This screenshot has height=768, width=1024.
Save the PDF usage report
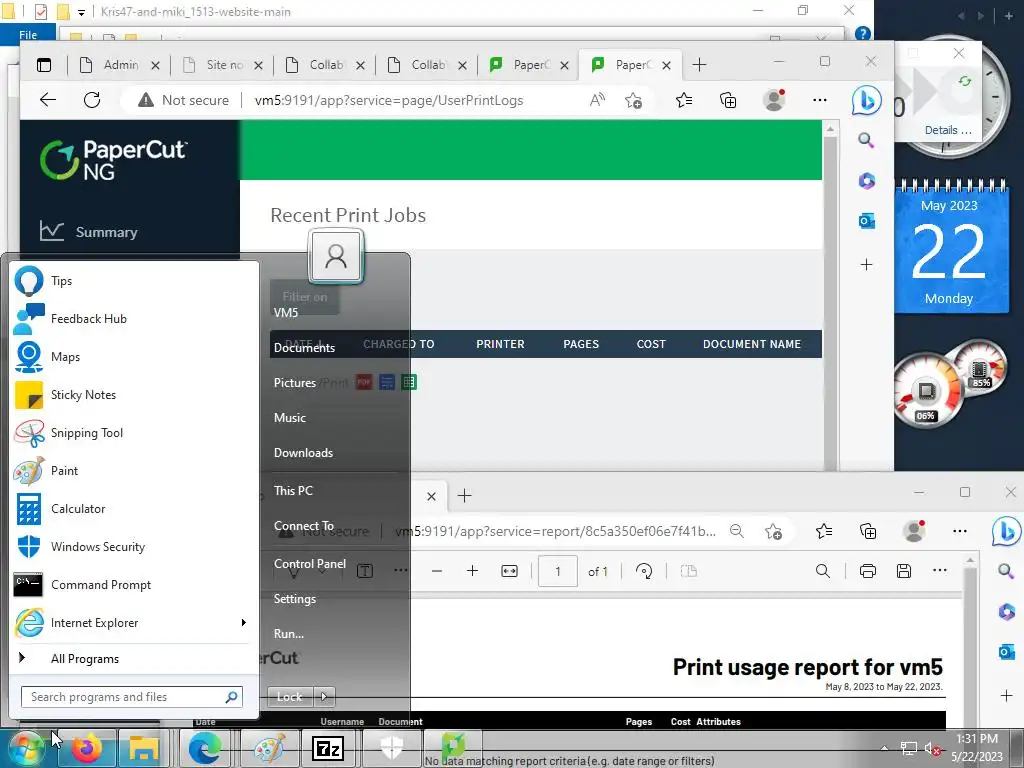click(904, 571)
